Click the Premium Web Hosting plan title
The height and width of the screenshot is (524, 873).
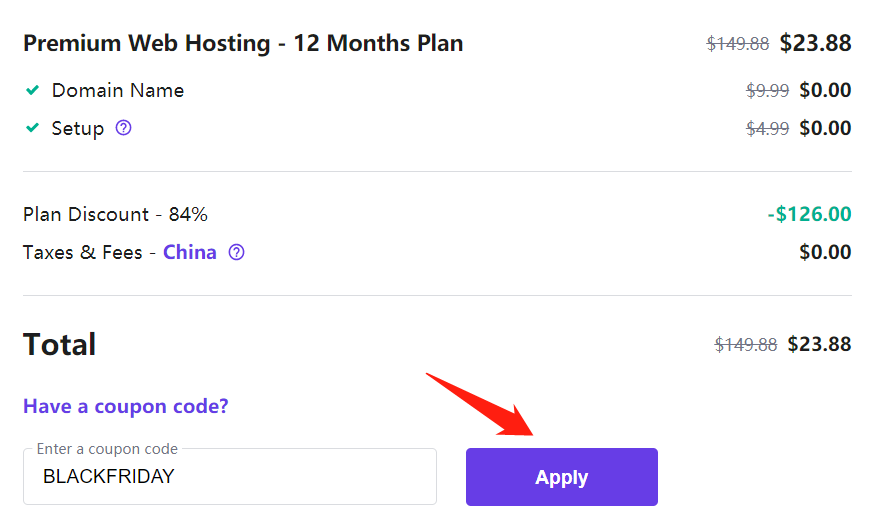pyautogui.click(x=243, y=44)
